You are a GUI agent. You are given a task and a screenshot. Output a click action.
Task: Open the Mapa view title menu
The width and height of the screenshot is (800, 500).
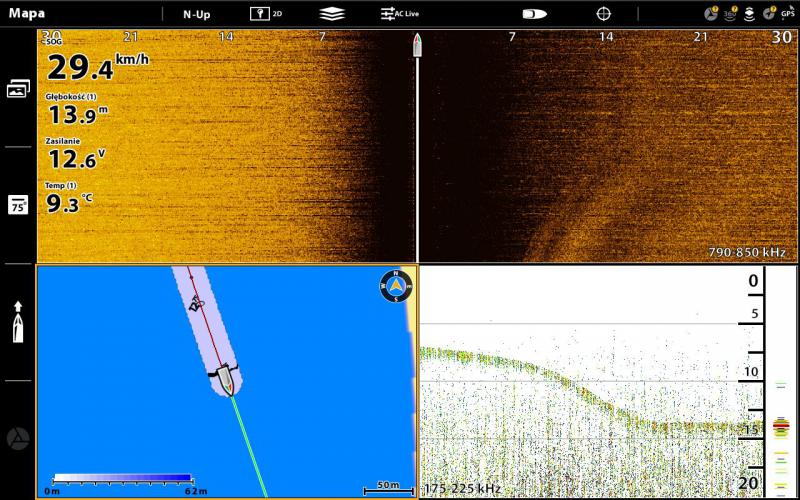[x=27, y=14]
